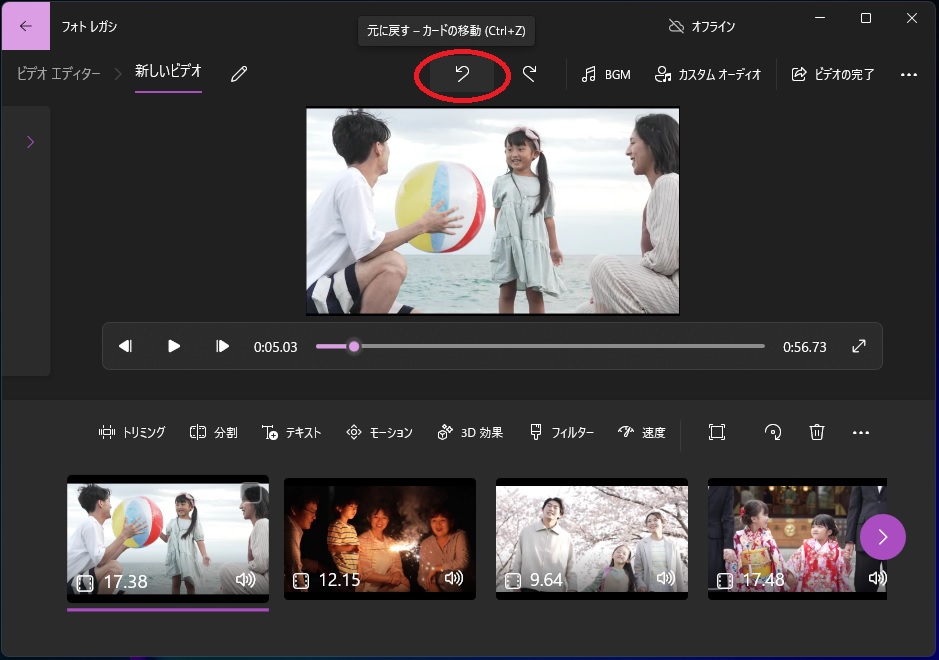Click ビデオの完了 to finish video

(832, 74)
